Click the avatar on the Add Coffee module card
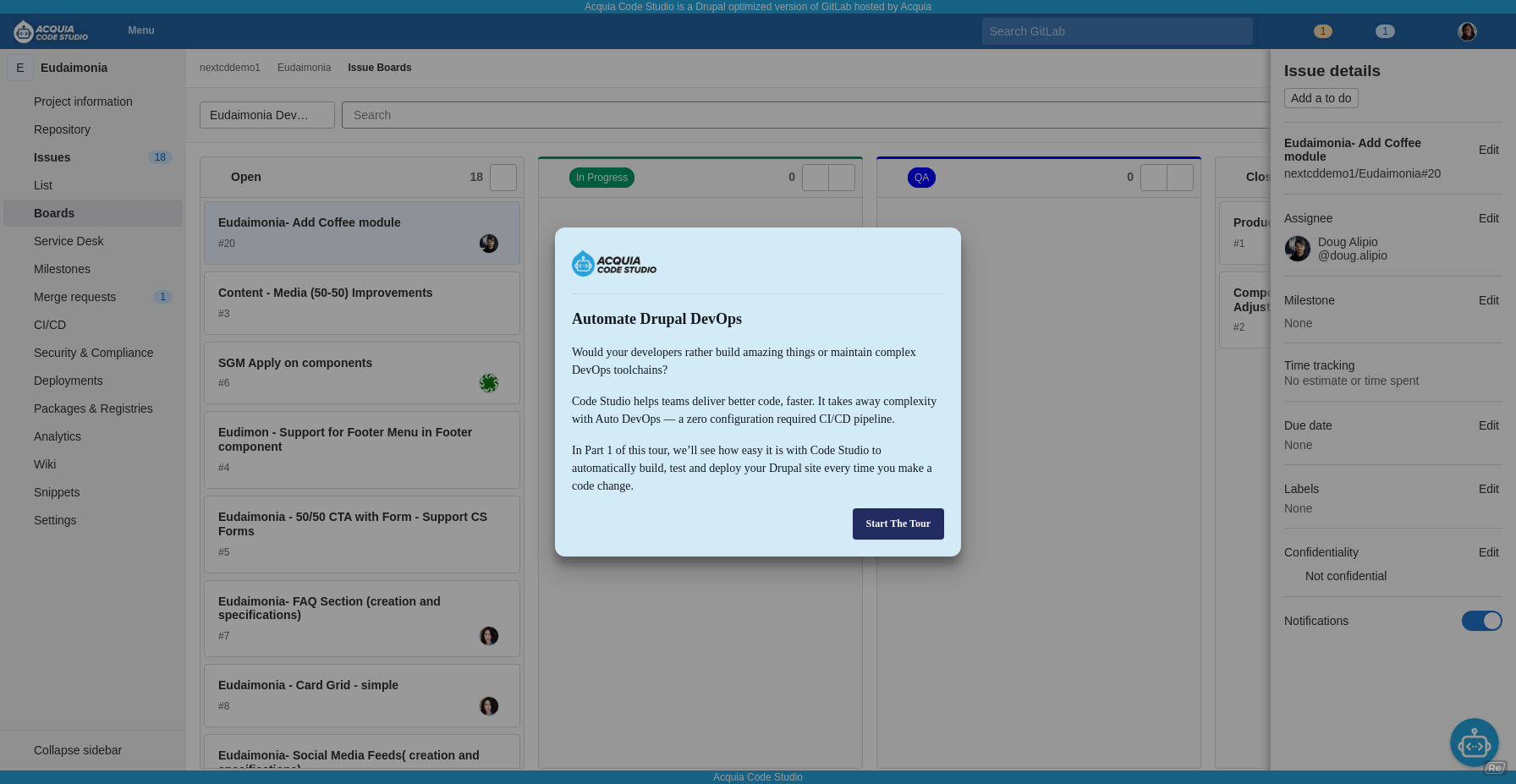 tap(489, 244)
